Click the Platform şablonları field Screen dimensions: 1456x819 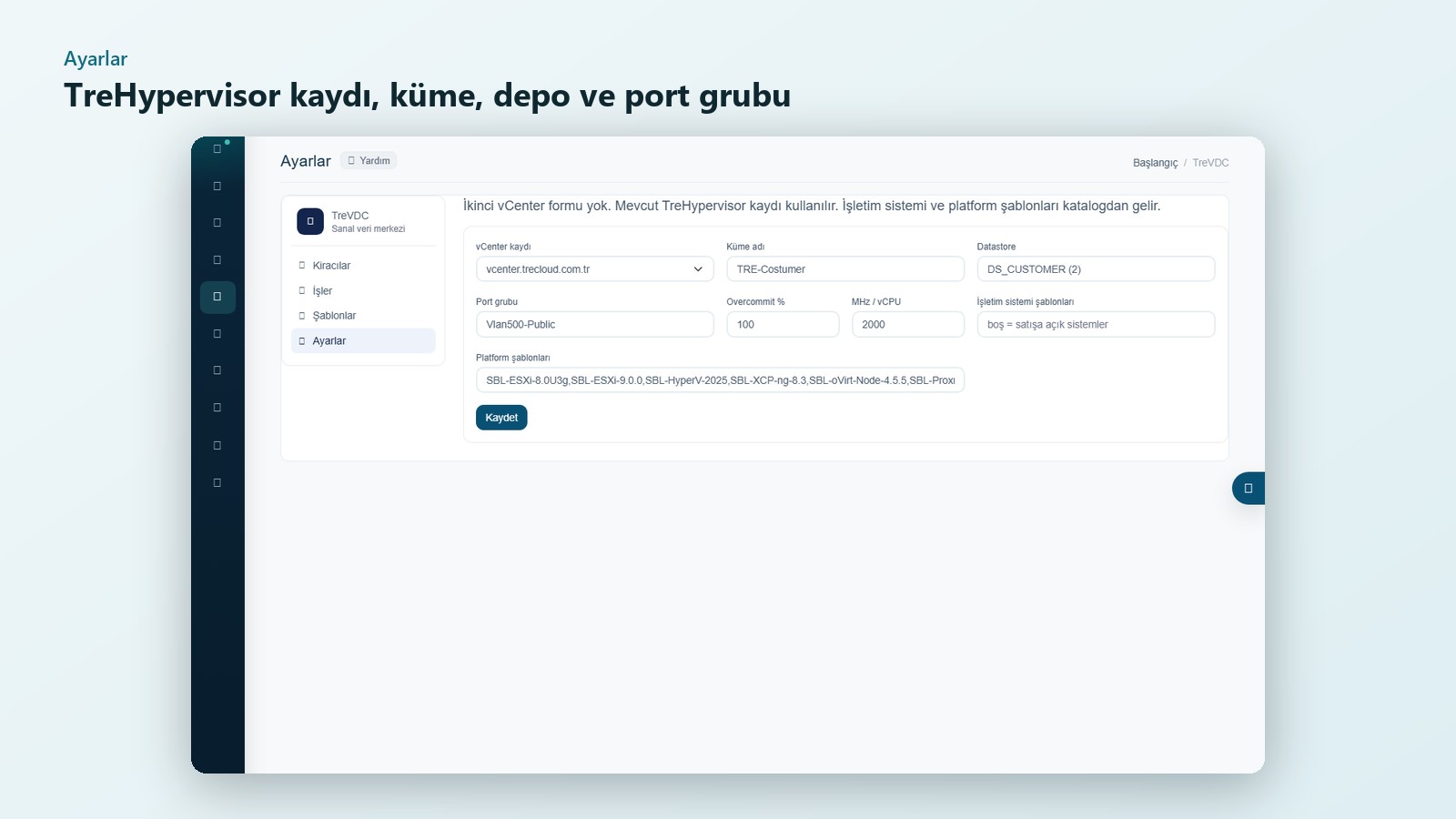[720, 380]
